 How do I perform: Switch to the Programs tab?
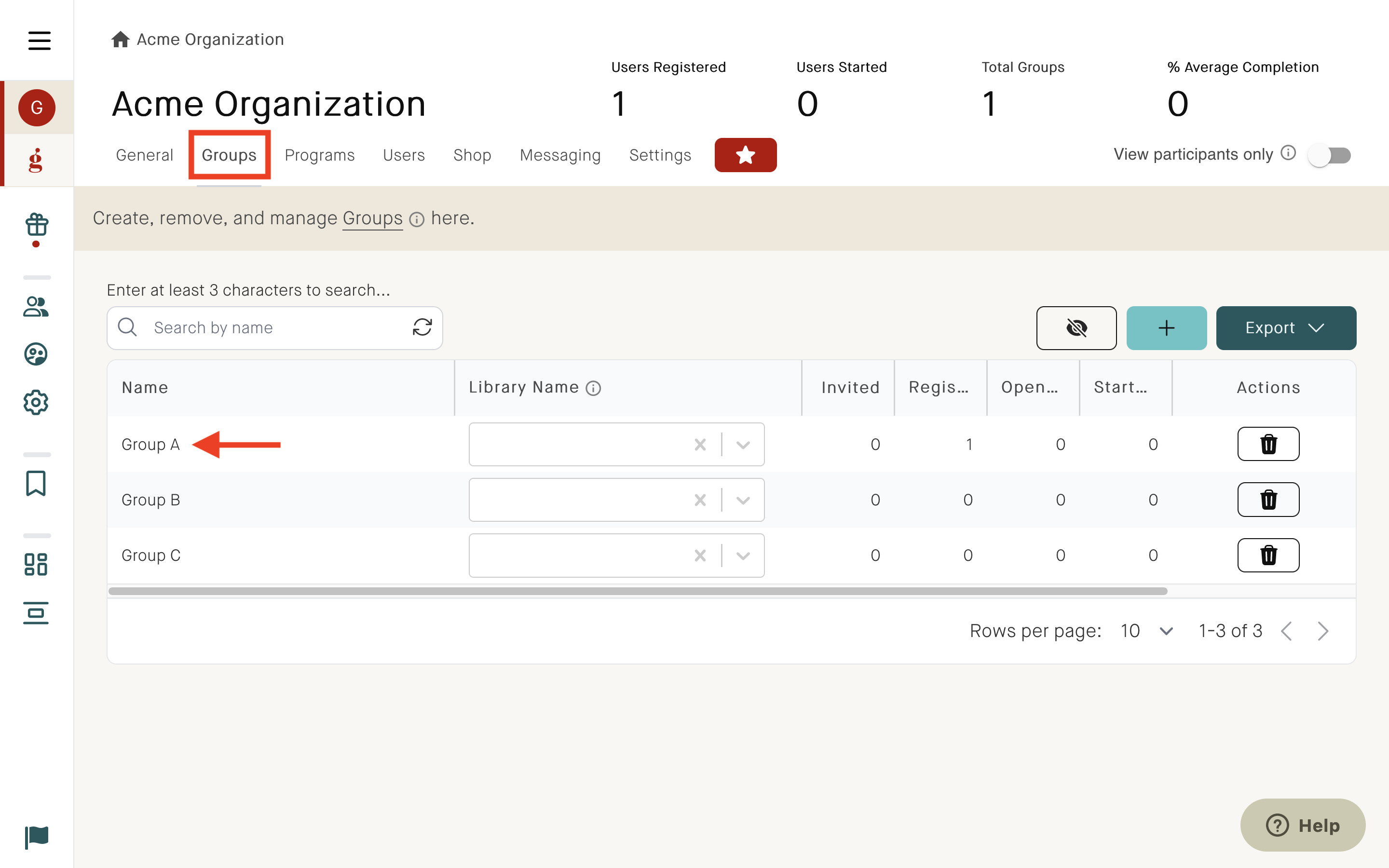320,155
